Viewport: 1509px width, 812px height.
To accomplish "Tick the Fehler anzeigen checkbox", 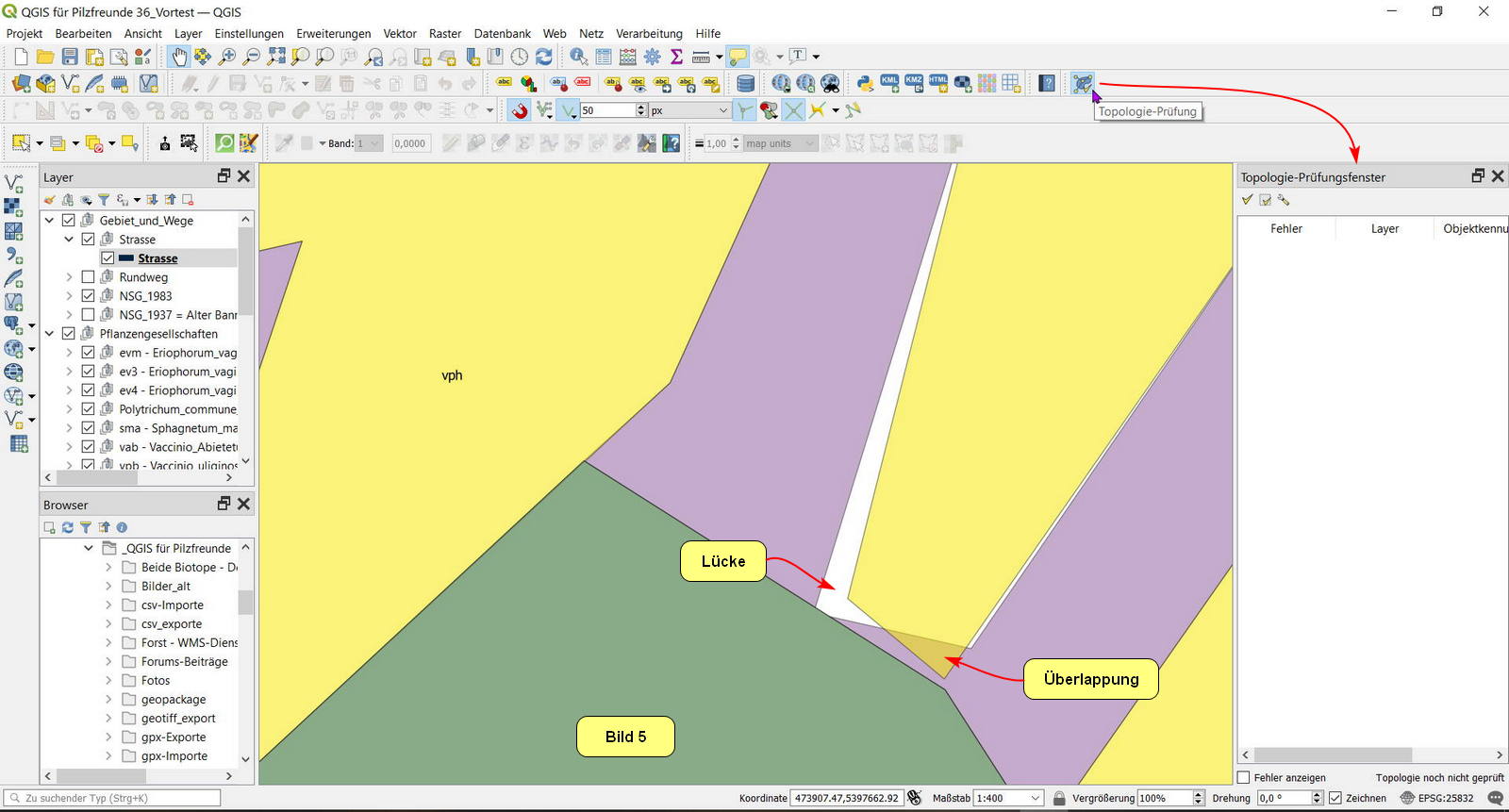I will (1244, 778).
